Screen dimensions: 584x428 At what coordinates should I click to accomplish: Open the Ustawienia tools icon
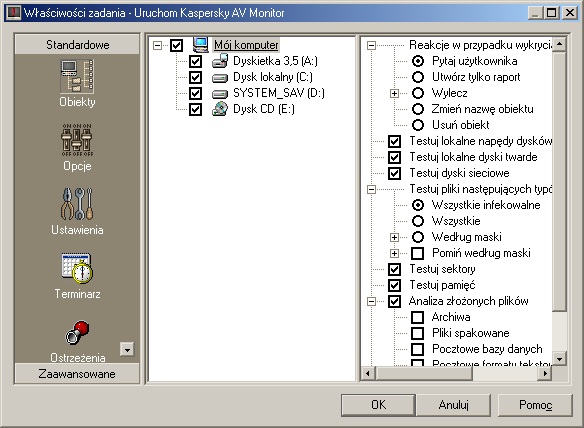(77, 204)
